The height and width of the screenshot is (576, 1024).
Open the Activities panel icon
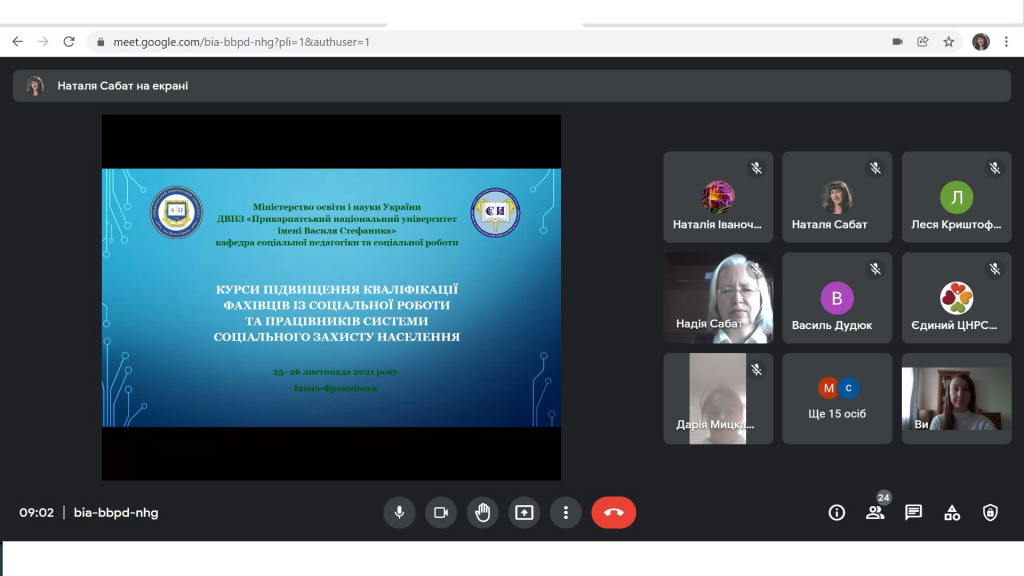tap(952, 513)
